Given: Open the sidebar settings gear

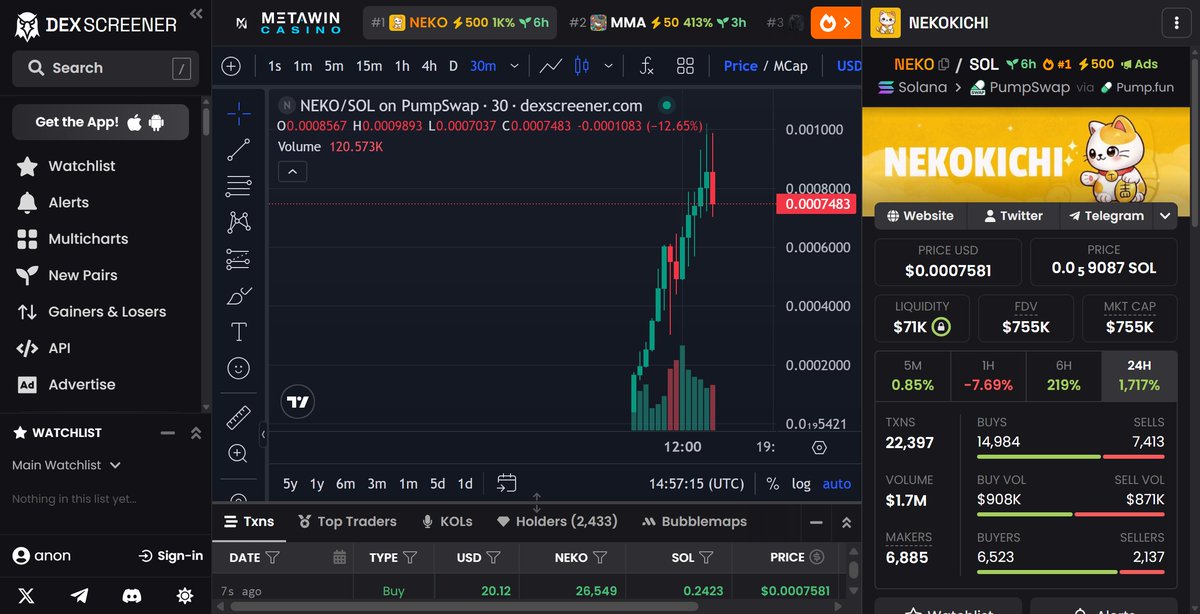Looking at the screenshot, I should (x=184, y=595).
